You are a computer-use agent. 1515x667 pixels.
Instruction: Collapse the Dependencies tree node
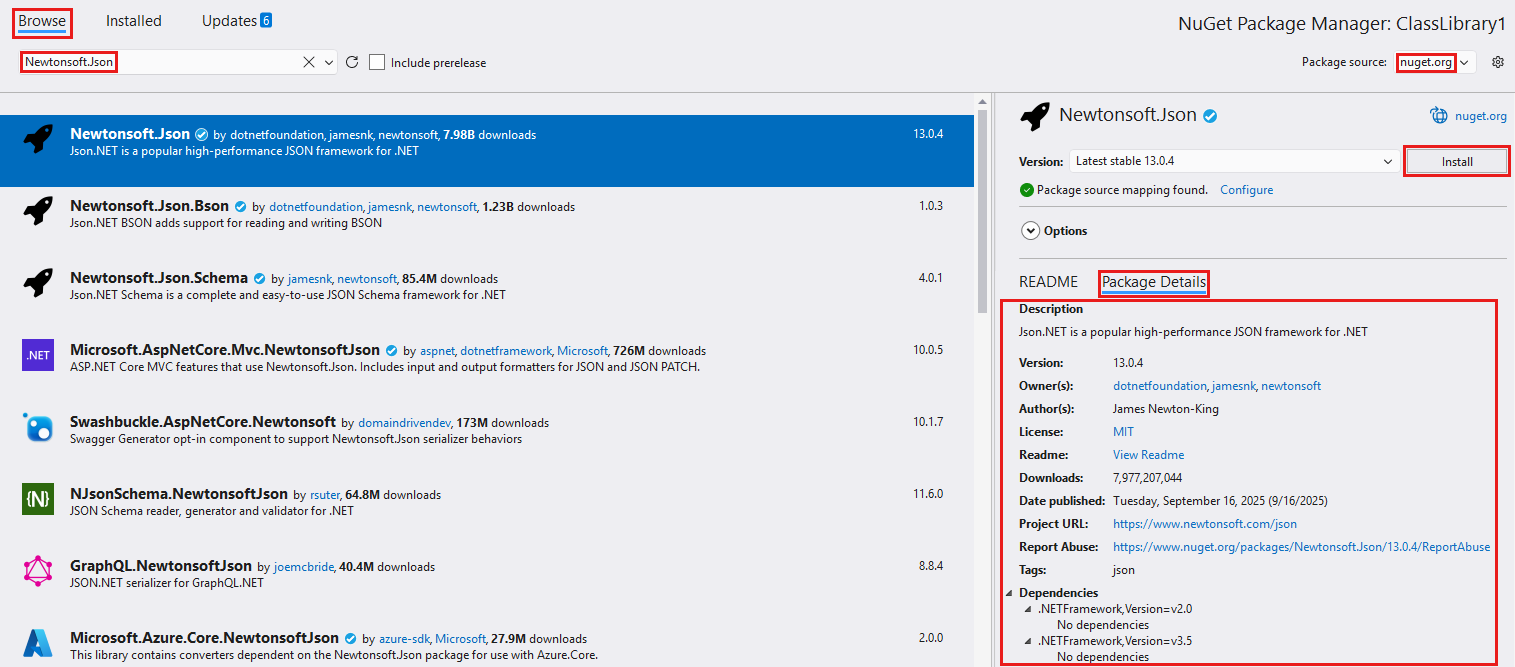pos(1009,594)
